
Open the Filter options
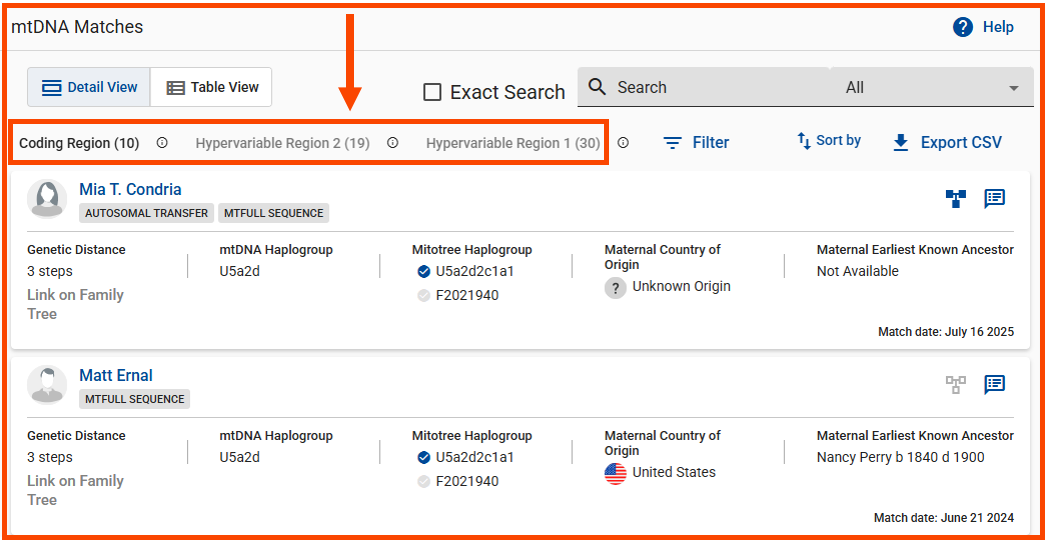pos(697,143)
